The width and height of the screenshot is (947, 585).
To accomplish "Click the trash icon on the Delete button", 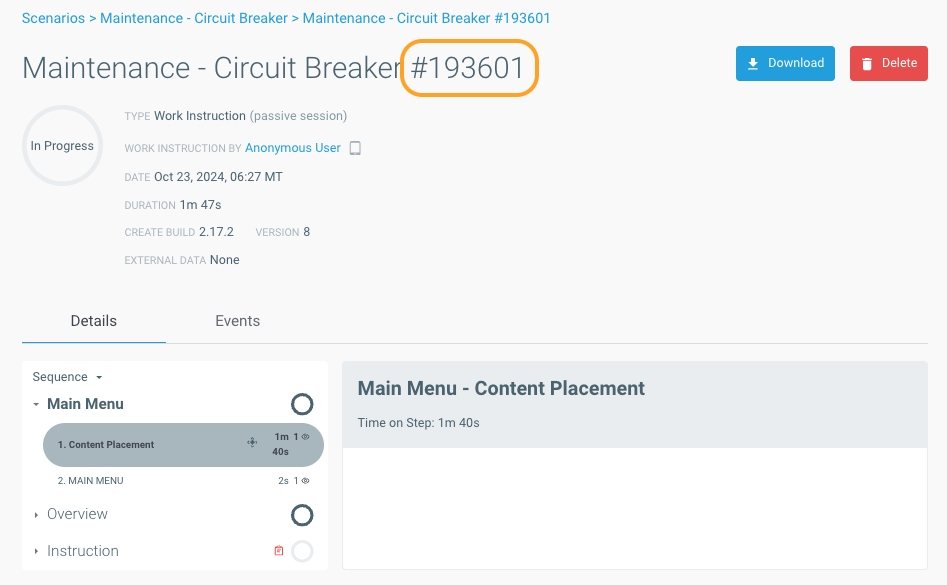I will coord(866,62).
